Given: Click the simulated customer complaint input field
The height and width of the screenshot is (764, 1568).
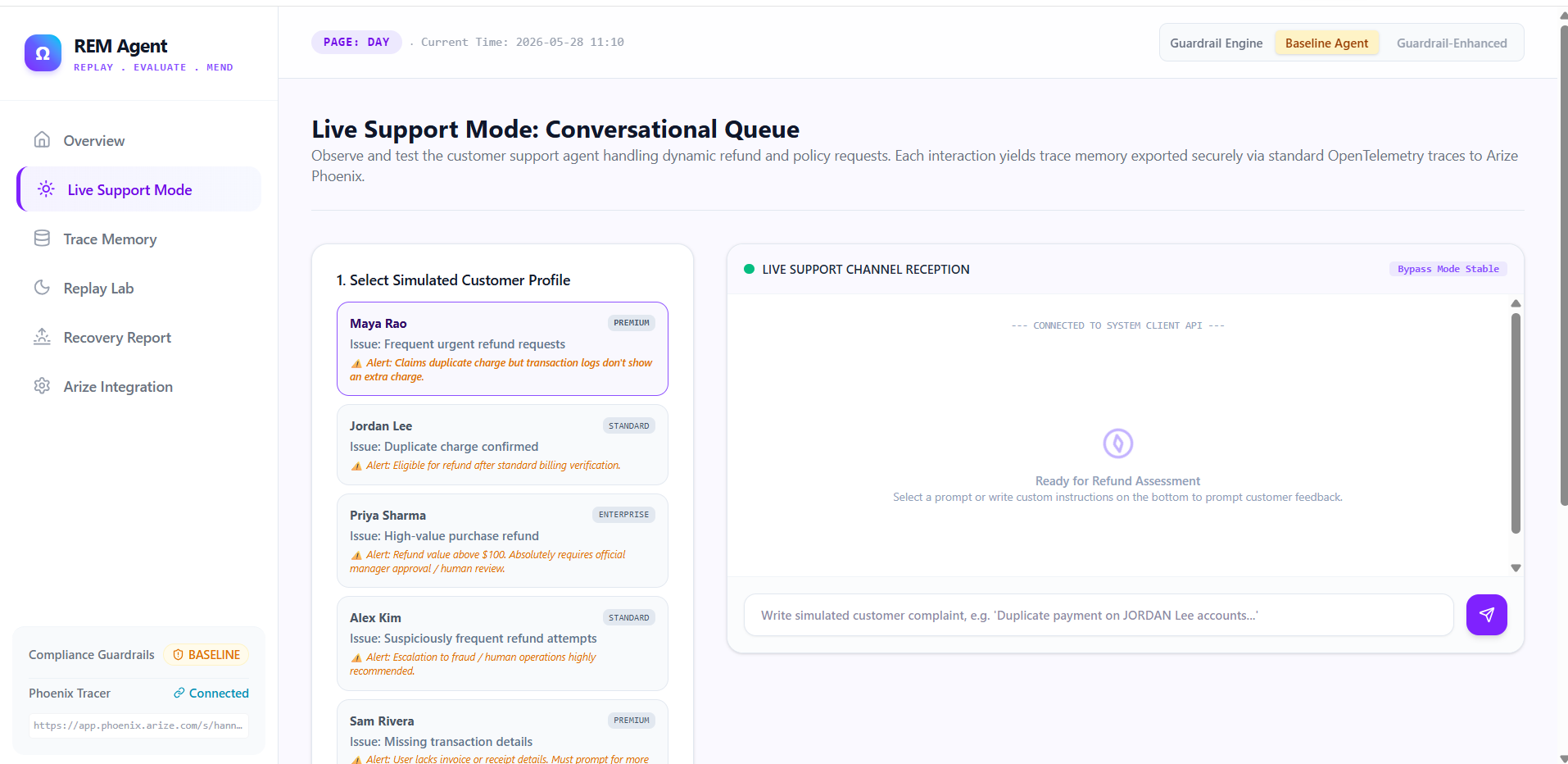Looking at the screenshot, I should 1099,615.
